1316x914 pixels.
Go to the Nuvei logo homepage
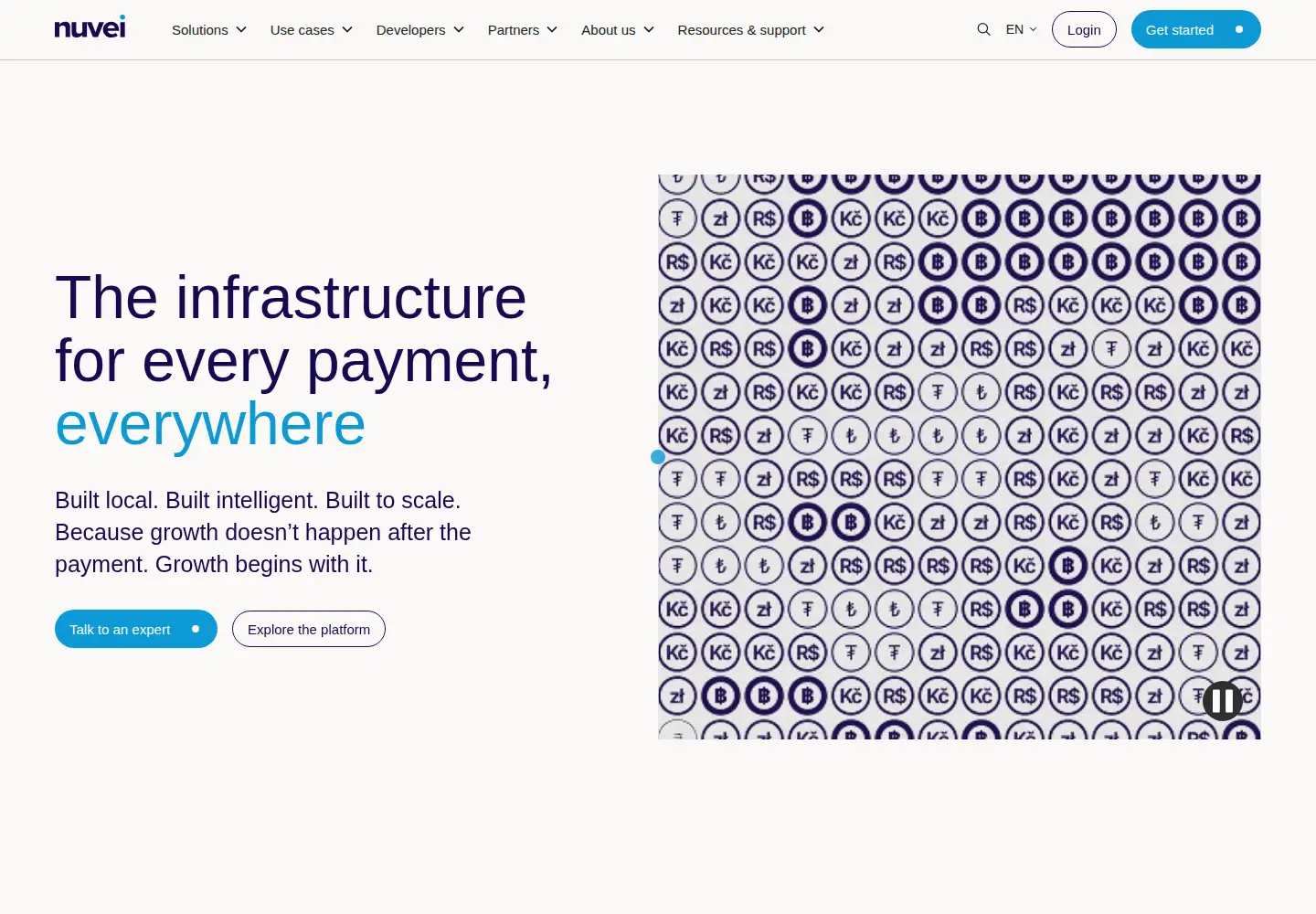click(90, 27)
